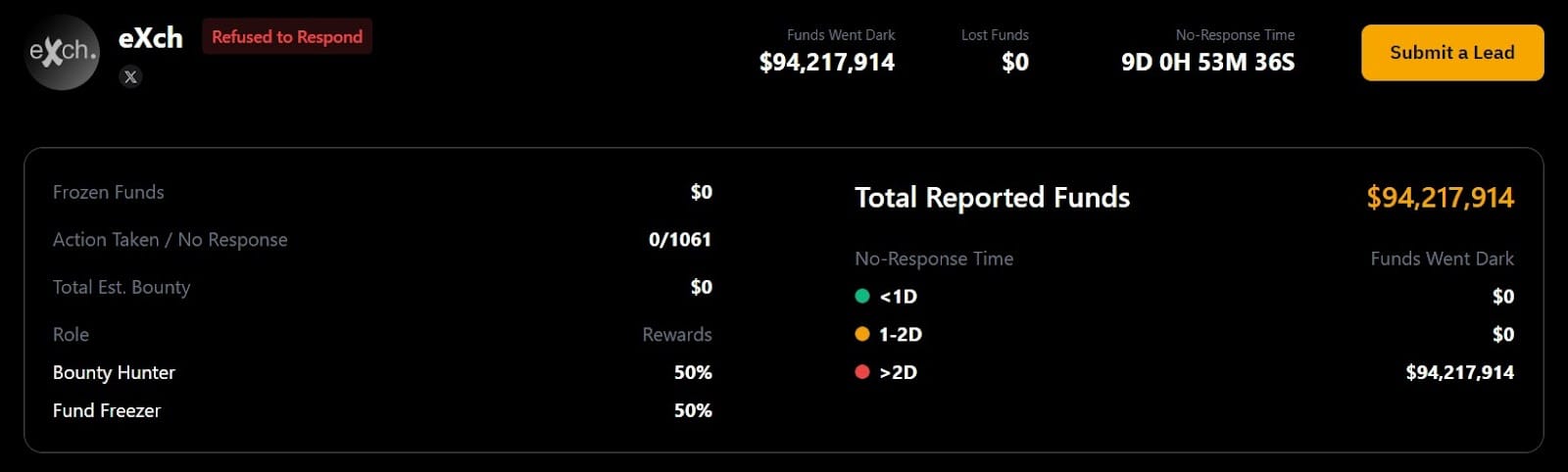Click the Total Reported Funds heading
The width and height of the screenshot is (1568, 472).
tap(992, 198)
